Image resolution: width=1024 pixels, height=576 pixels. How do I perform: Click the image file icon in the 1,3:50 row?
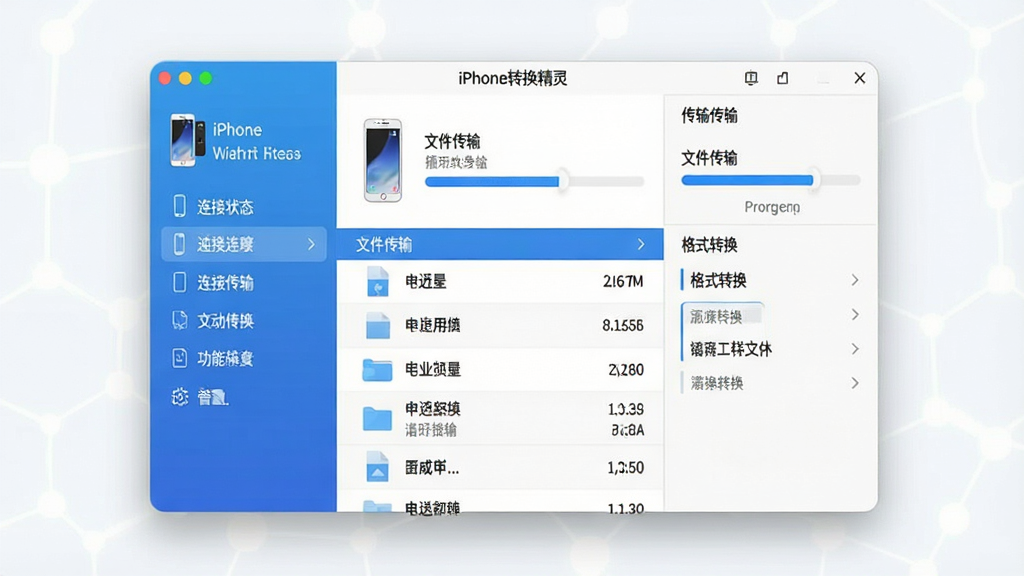tap(377, 467)
